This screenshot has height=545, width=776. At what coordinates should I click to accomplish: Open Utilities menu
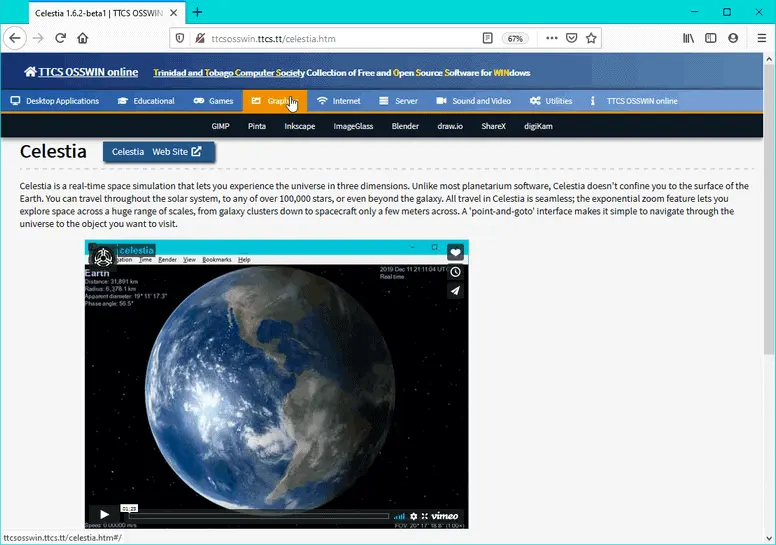pos(551,101)
